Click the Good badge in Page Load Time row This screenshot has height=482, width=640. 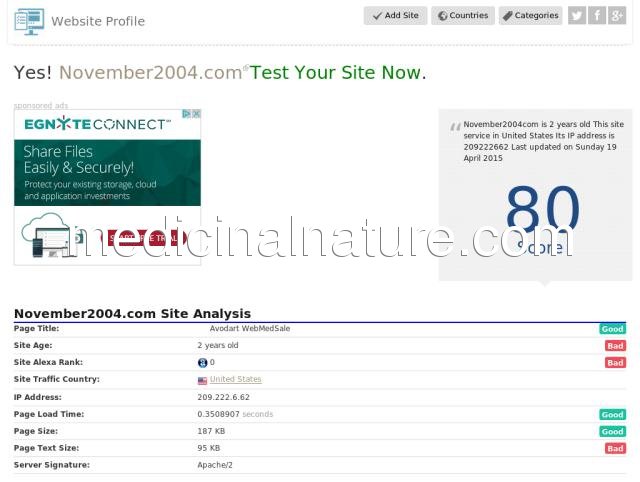pyautogui.click(x=612, y=415)
